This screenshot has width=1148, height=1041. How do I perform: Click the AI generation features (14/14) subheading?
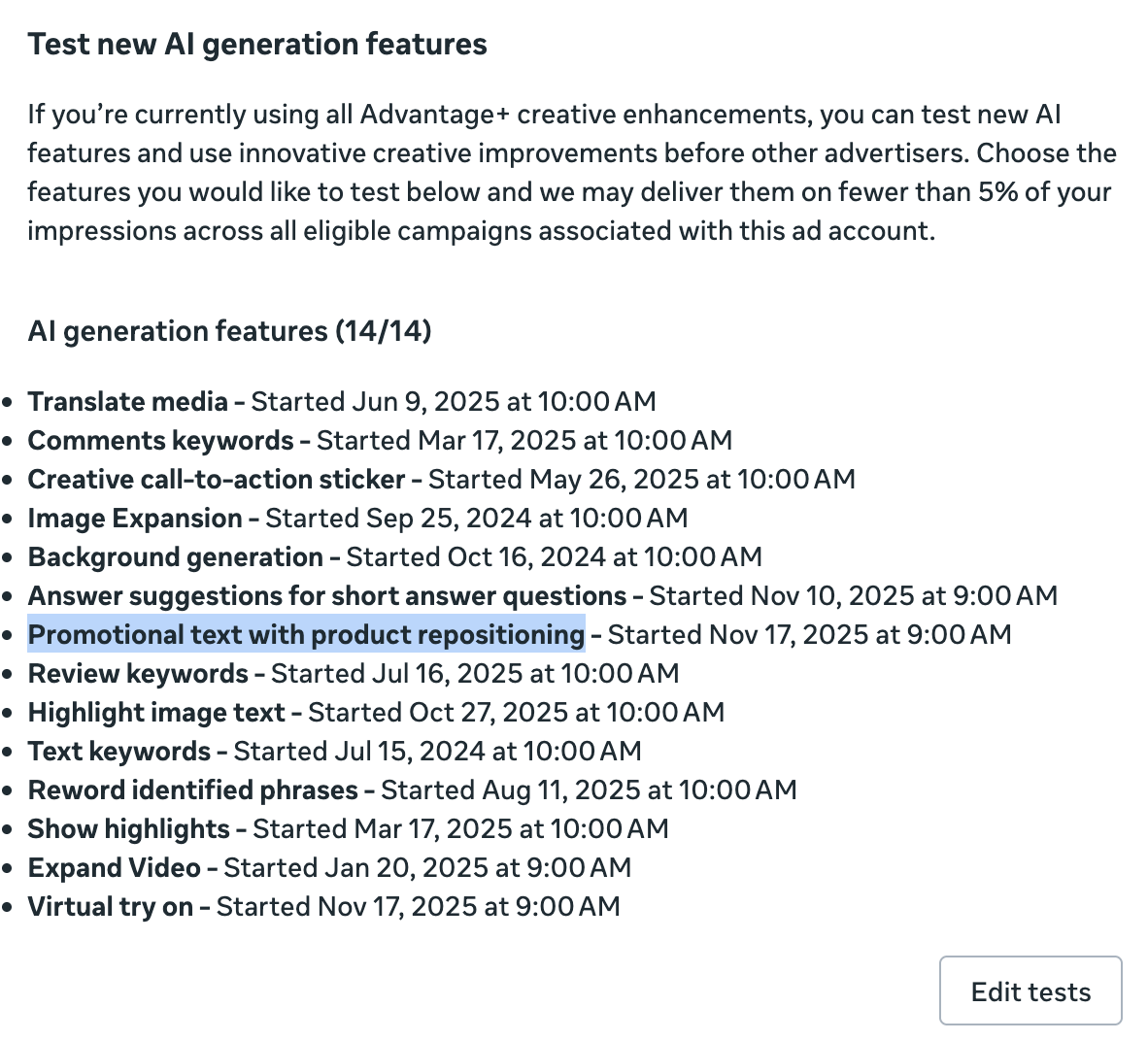(x=229, y=332)
